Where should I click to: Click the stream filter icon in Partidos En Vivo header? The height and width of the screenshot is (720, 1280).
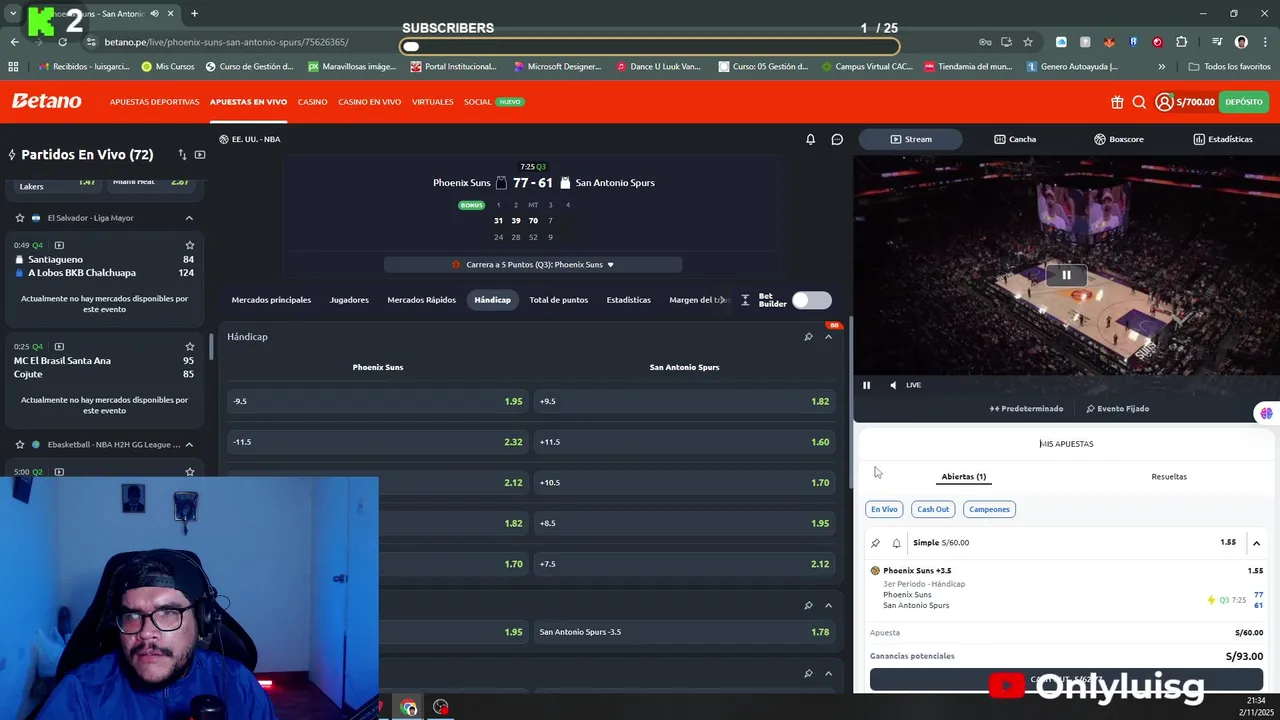[200, 155]
